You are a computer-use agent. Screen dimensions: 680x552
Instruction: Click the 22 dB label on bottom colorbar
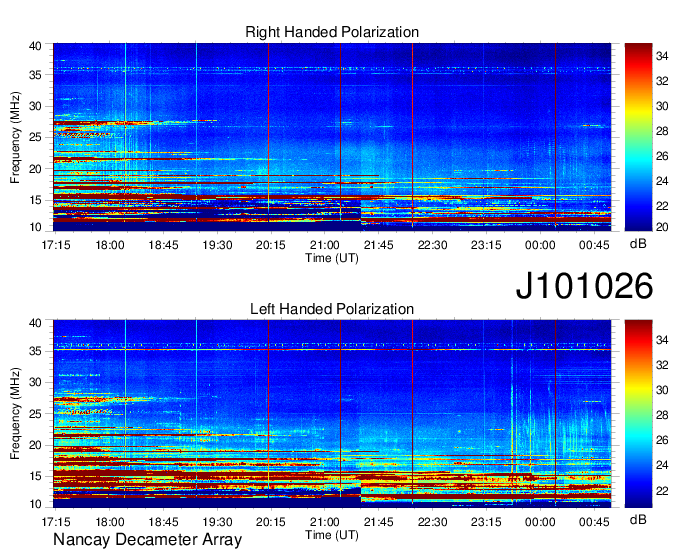(662, 491)
